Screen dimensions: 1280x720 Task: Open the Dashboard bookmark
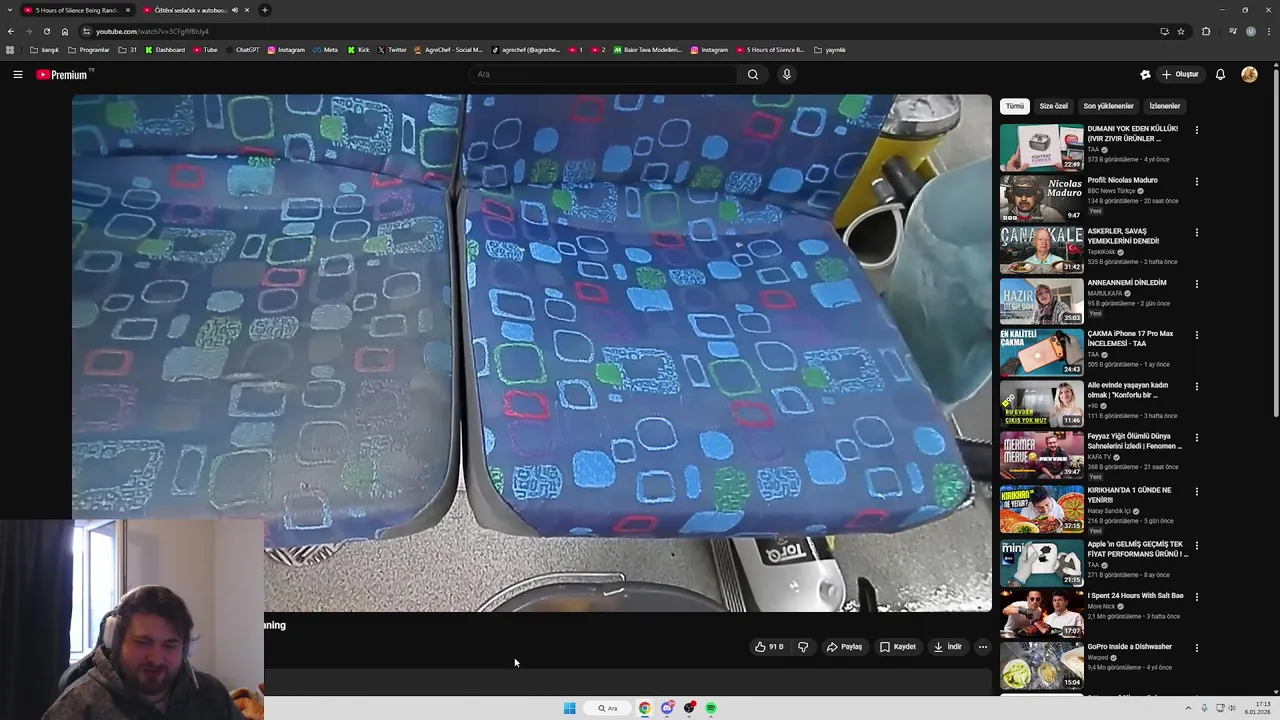coord(165,50)
